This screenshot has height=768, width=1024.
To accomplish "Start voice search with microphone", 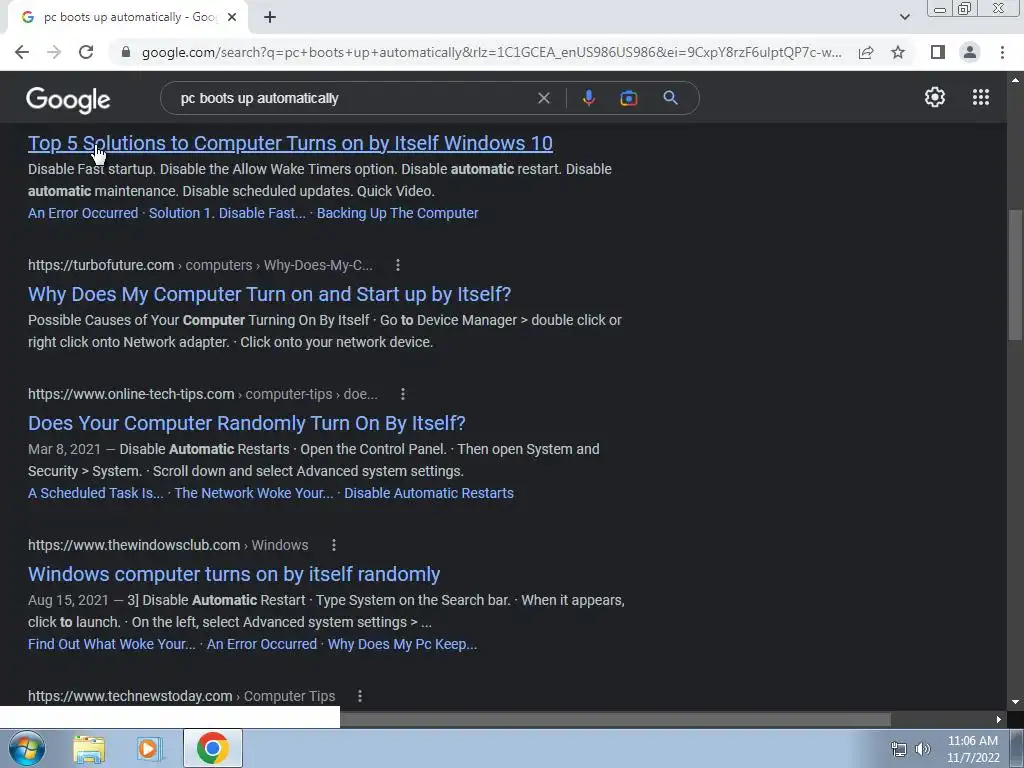I will [x=588, y=98].
